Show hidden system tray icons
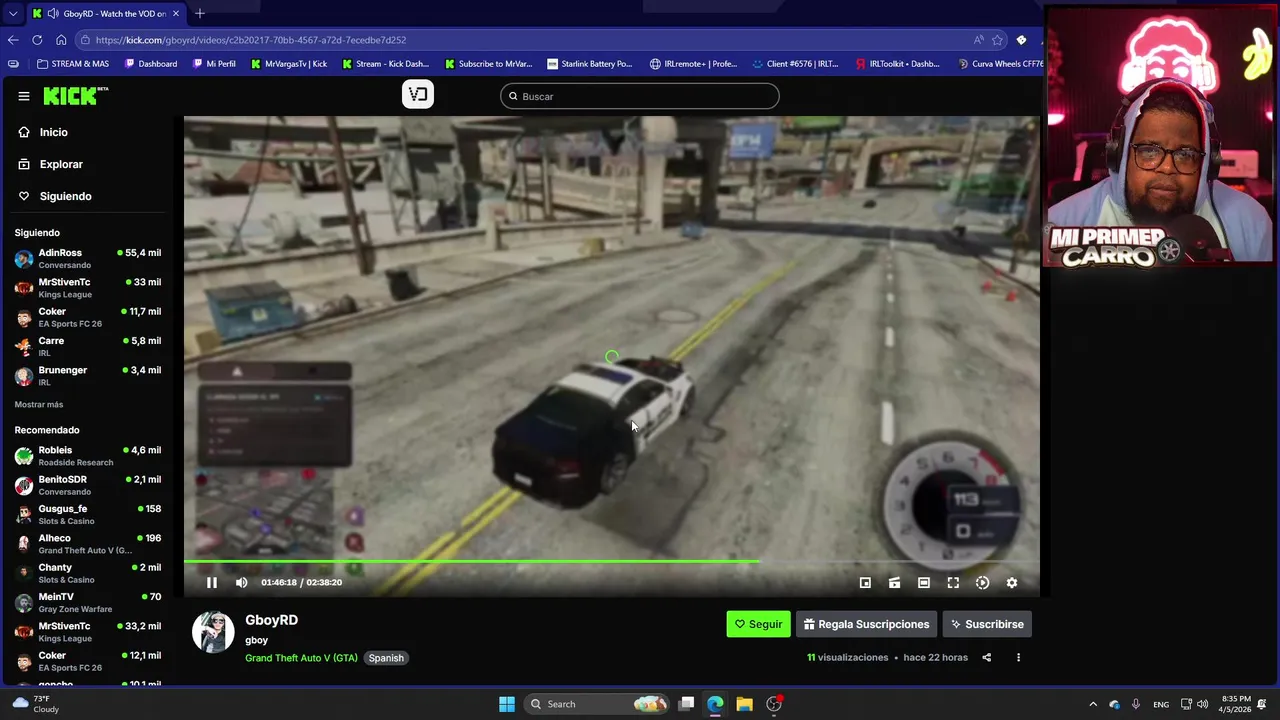Viewport: 1280px width, 720px height. [x=1093, y=704]
